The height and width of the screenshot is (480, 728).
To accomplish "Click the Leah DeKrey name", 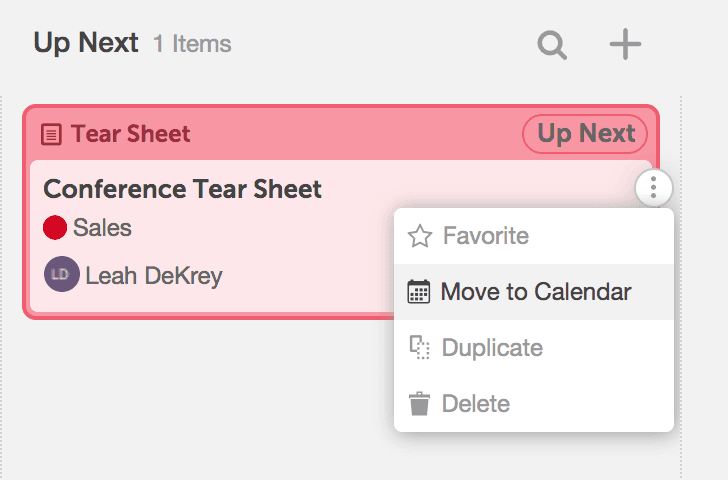I will 153,276.
